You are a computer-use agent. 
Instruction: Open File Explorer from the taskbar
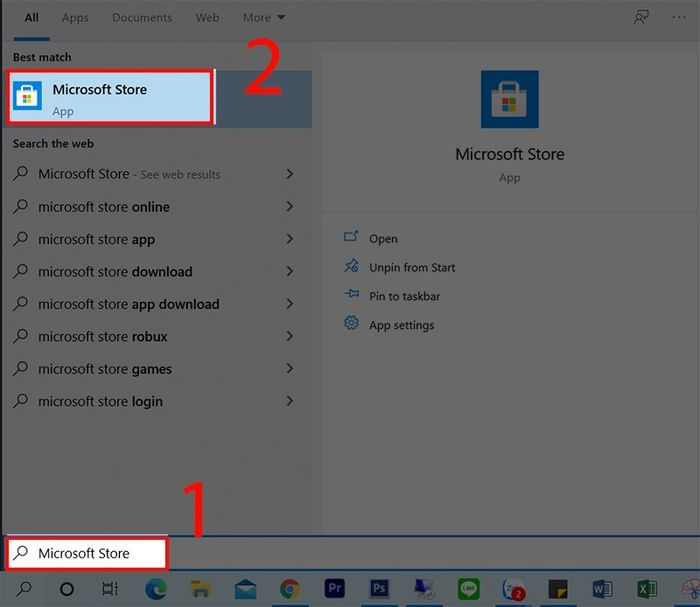click(x=200, y=589)
